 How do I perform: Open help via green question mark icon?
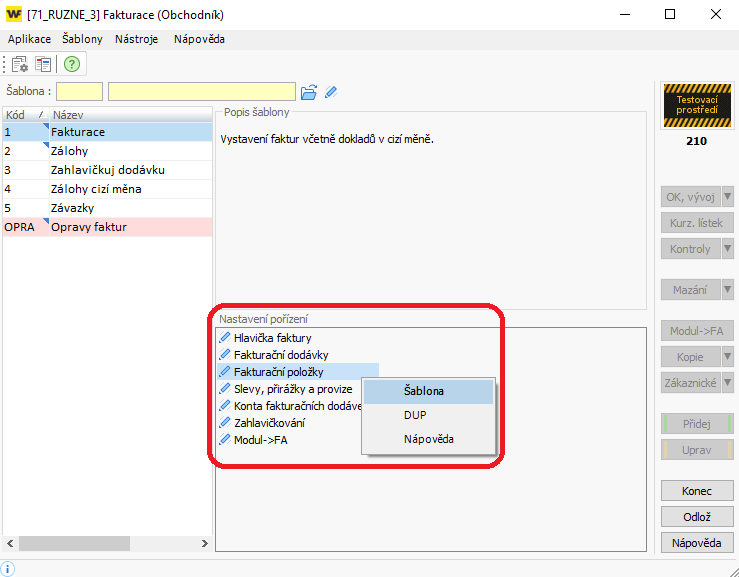[x=72, y=64]
